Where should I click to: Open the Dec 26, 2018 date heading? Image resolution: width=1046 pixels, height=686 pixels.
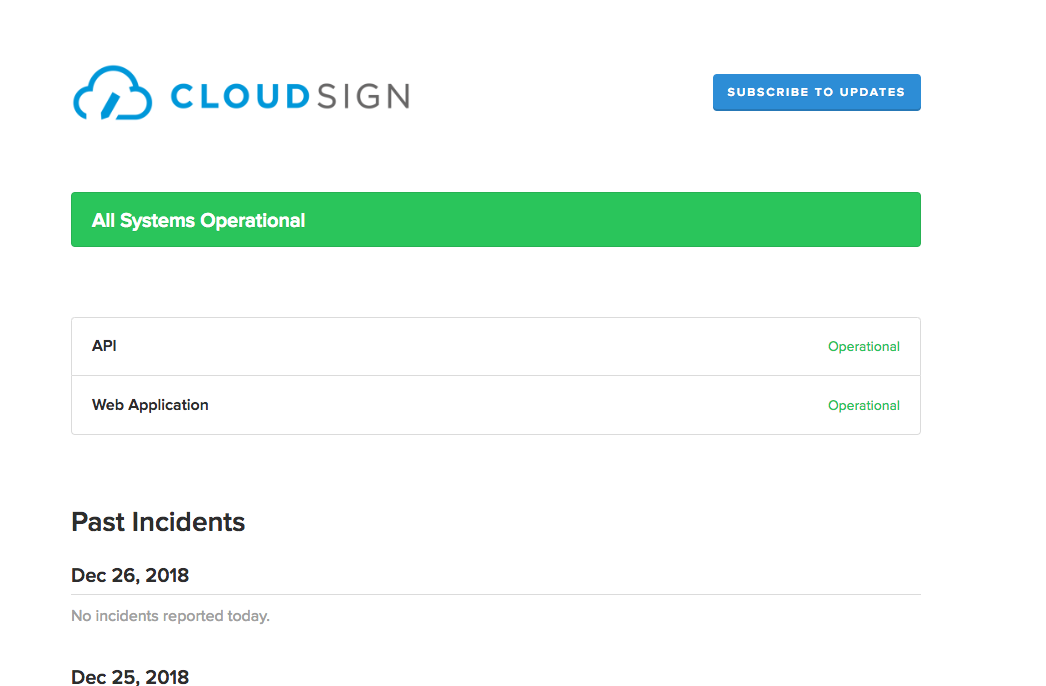pos(130,575)
